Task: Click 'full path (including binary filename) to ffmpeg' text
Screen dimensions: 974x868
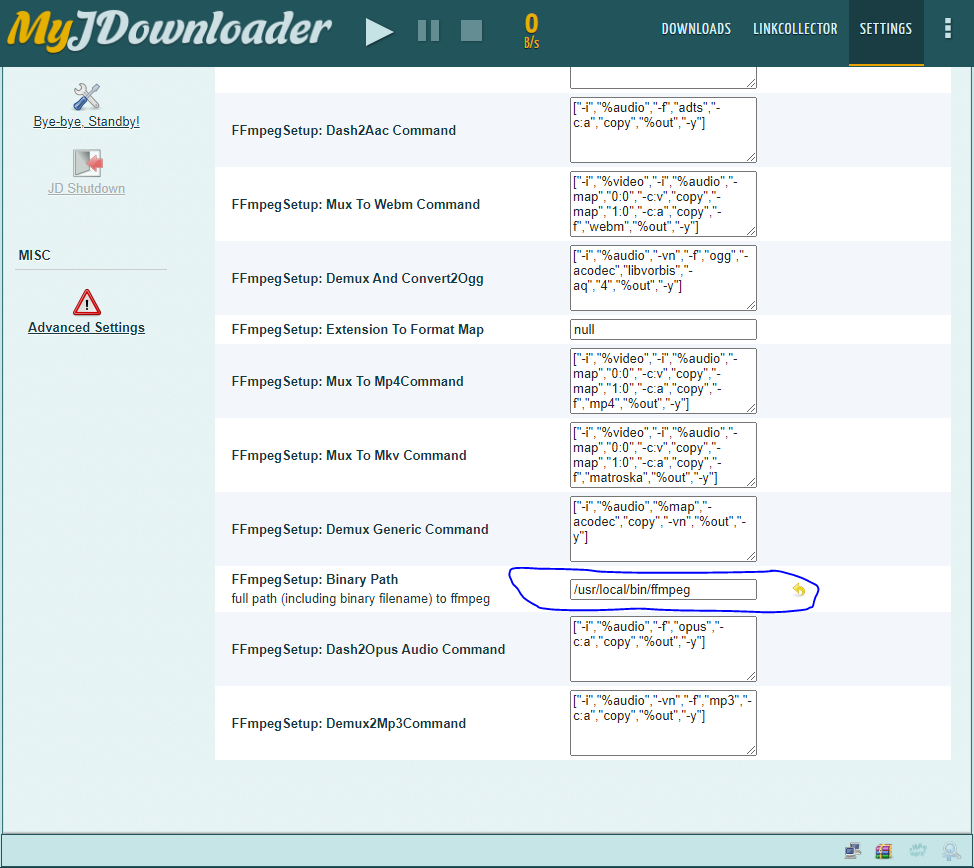Action: 361,599
